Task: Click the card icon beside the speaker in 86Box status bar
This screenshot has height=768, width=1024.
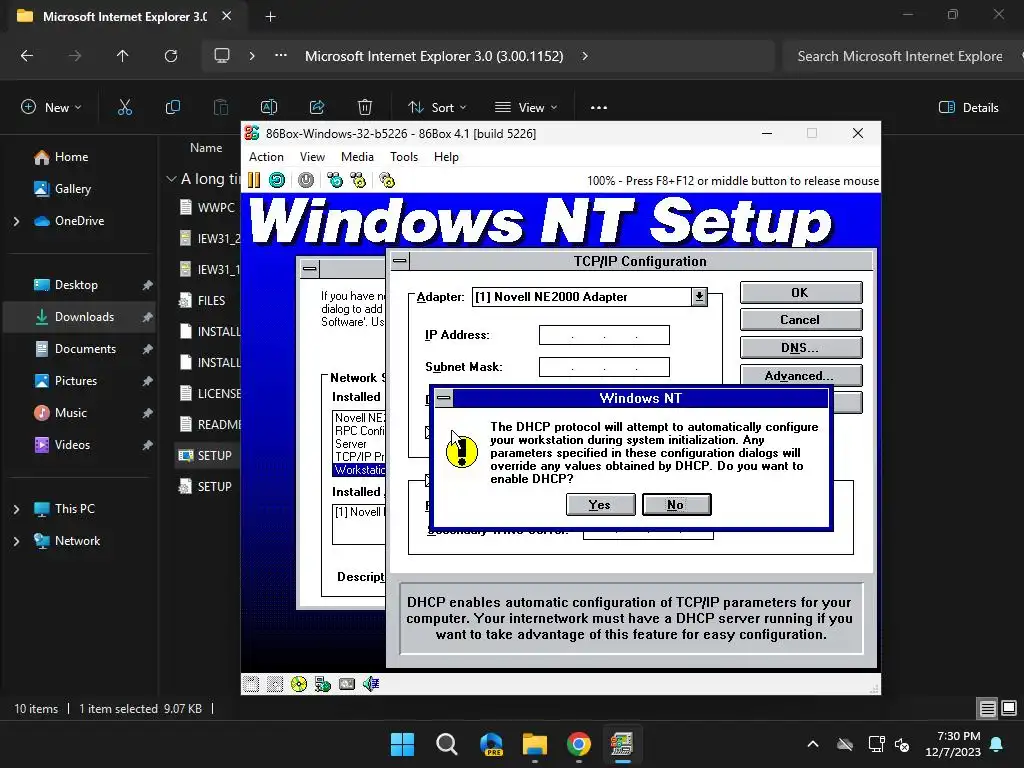Action: (347, 684)
